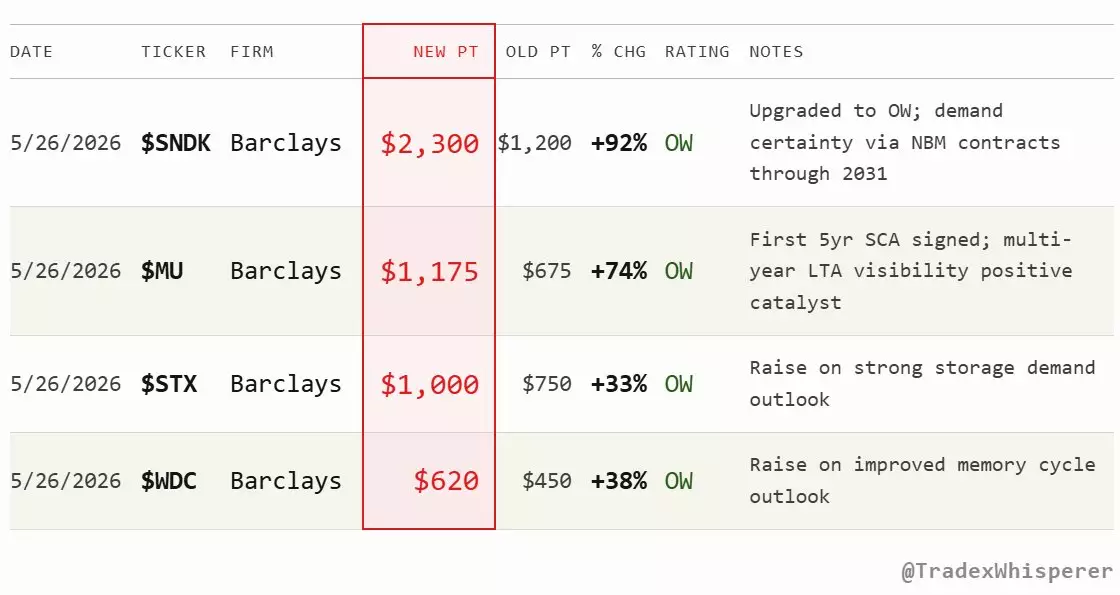Image resolution: width=1120 pixels, height=595 pixels.
Task: Click the $675 old price target
Action: tap(546, 271)
